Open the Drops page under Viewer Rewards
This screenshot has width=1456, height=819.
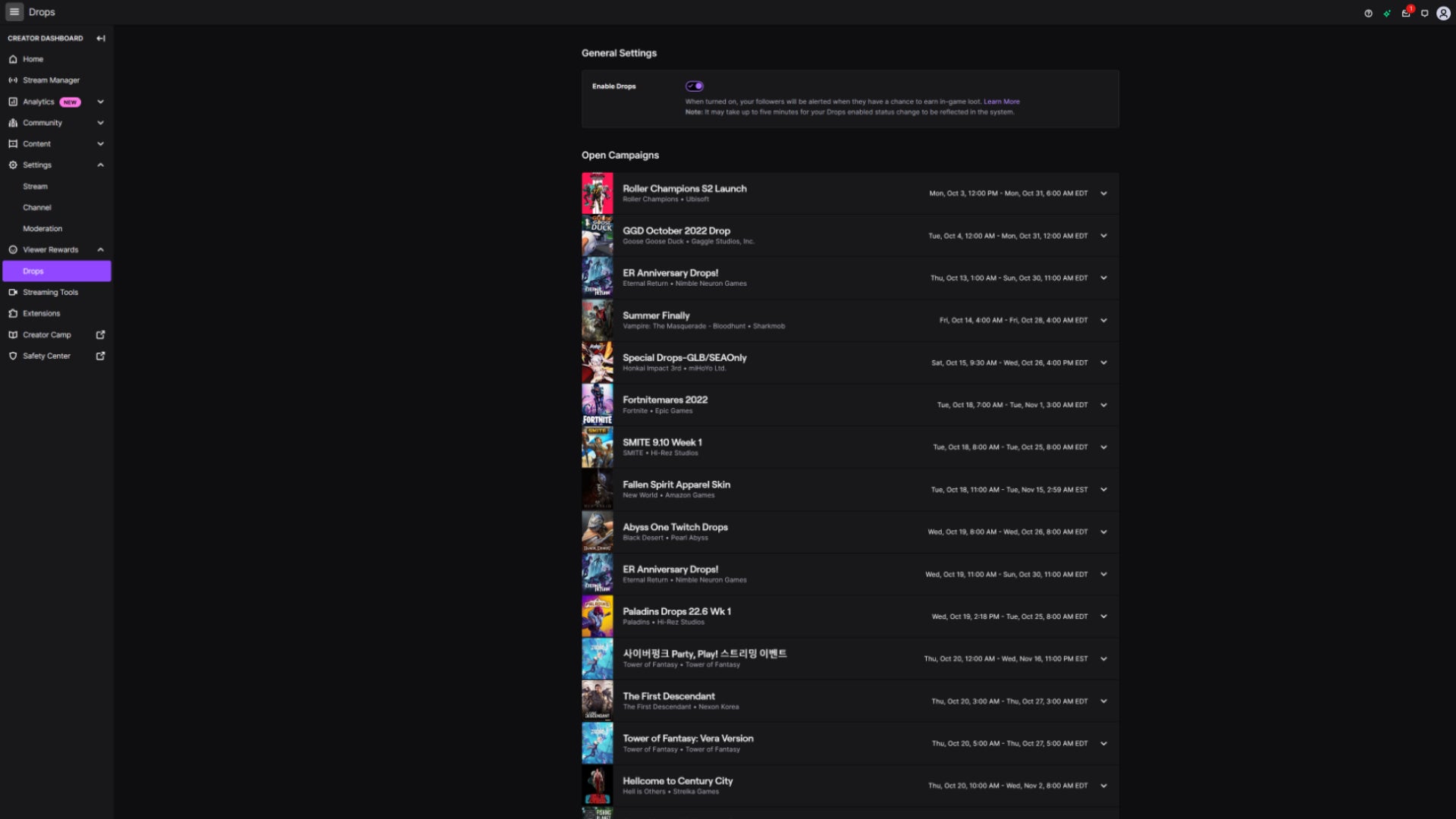coord(33,271)
